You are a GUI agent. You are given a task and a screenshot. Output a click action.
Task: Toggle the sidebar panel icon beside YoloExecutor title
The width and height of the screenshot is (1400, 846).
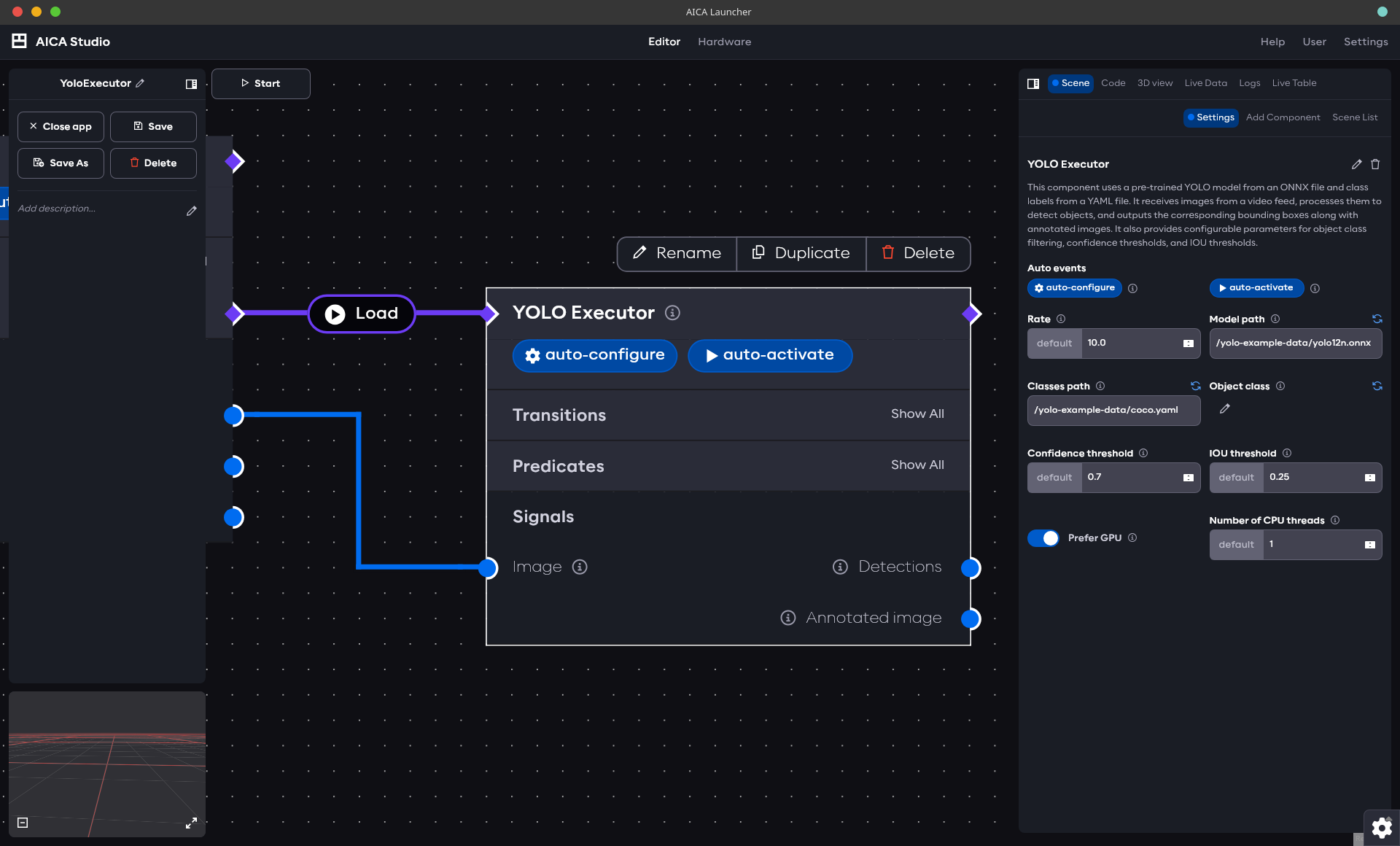(x=191, y=83)
